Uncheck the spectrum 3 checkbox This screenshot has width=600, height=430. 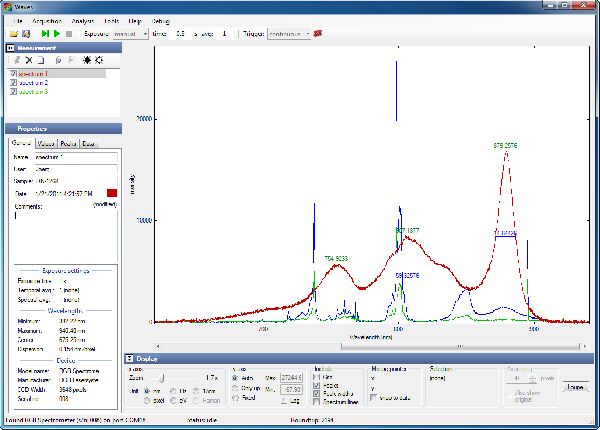(x=12, y=91)
